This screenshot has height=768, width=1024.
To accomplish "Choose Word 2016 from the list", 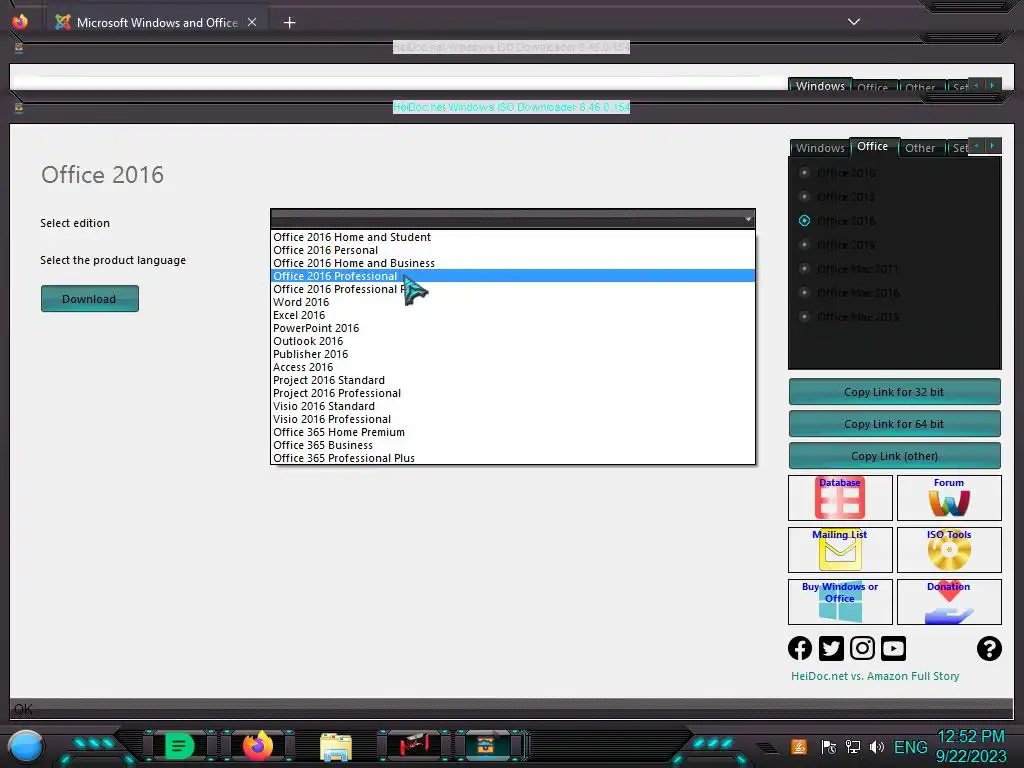I will 513,302.
